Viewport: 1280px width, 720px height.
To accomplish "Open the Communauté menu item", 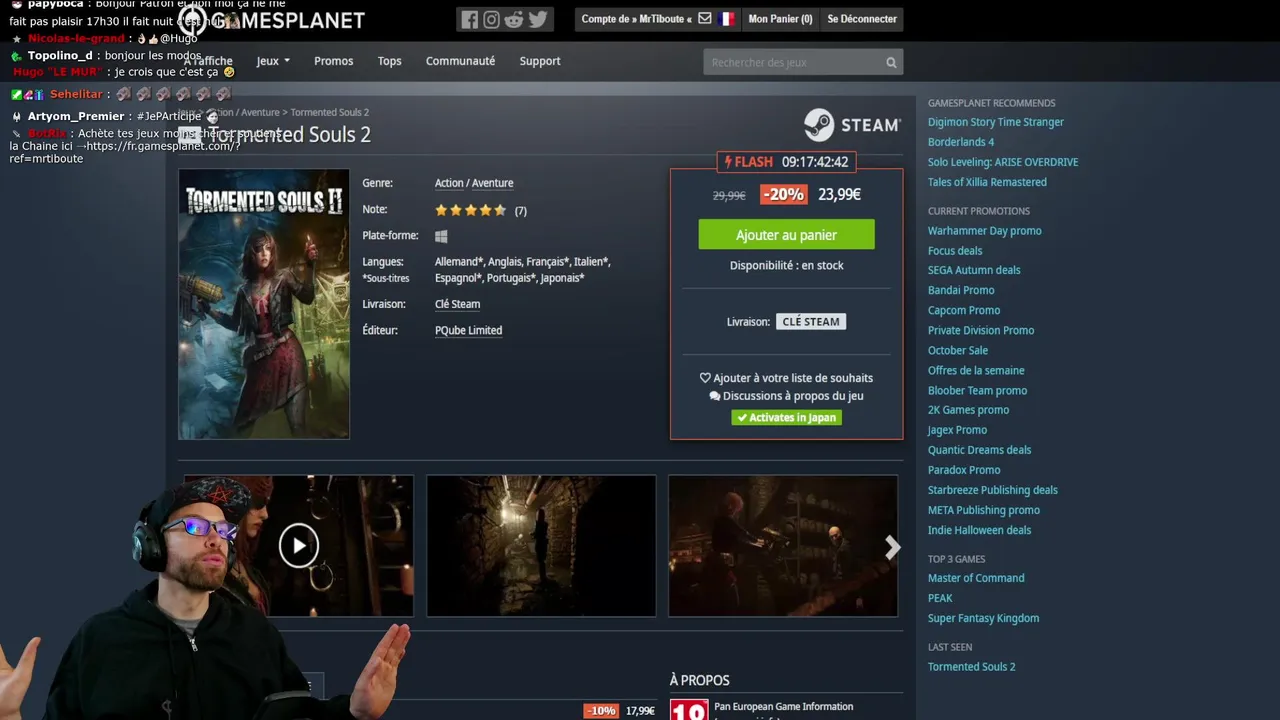I will coord(460,61).
